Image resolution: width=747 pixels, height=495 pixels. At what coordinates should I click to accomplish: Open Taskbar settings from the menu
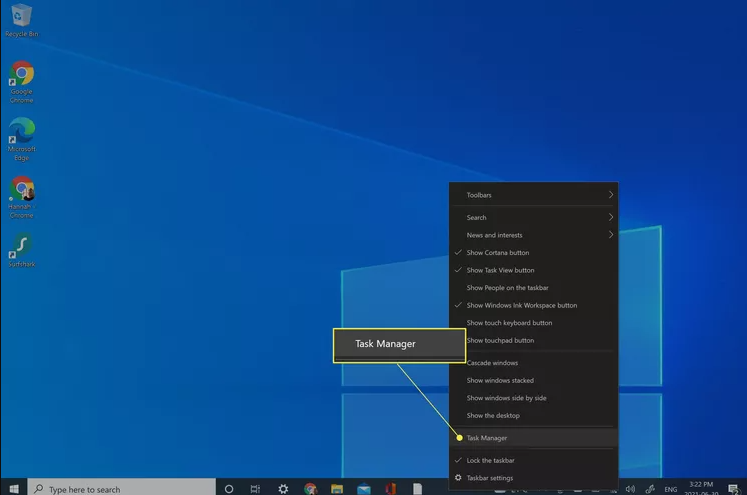pos(534,478)
